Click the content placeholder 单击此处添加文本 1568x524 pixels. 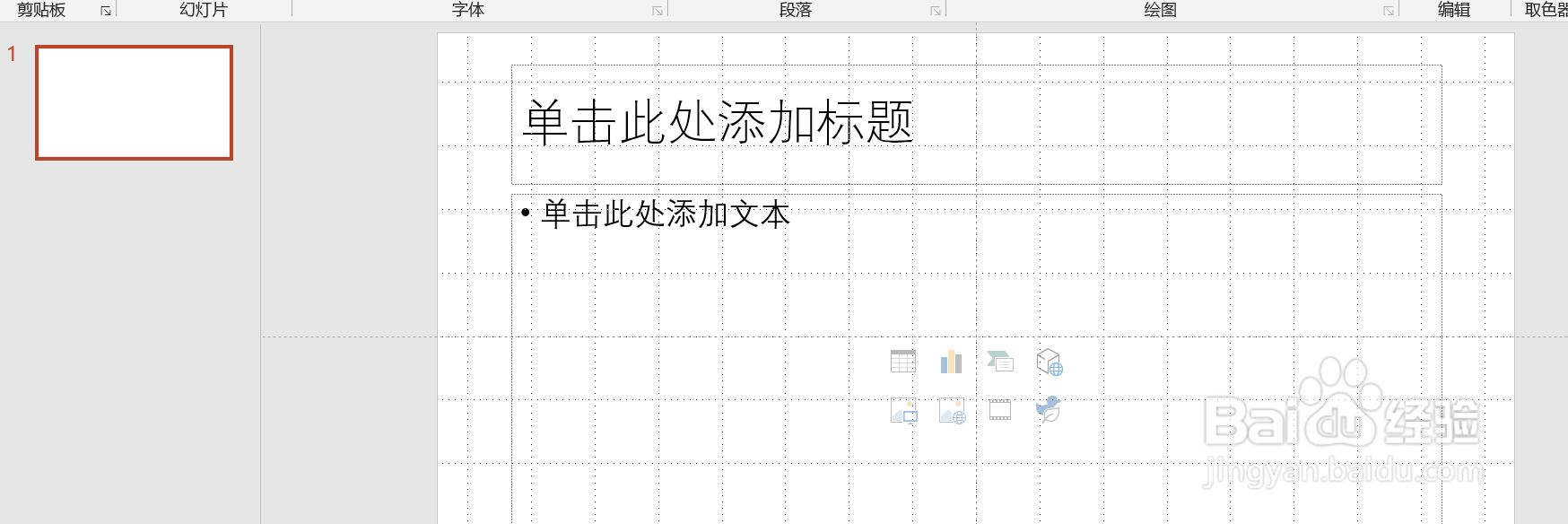[666, 214]
